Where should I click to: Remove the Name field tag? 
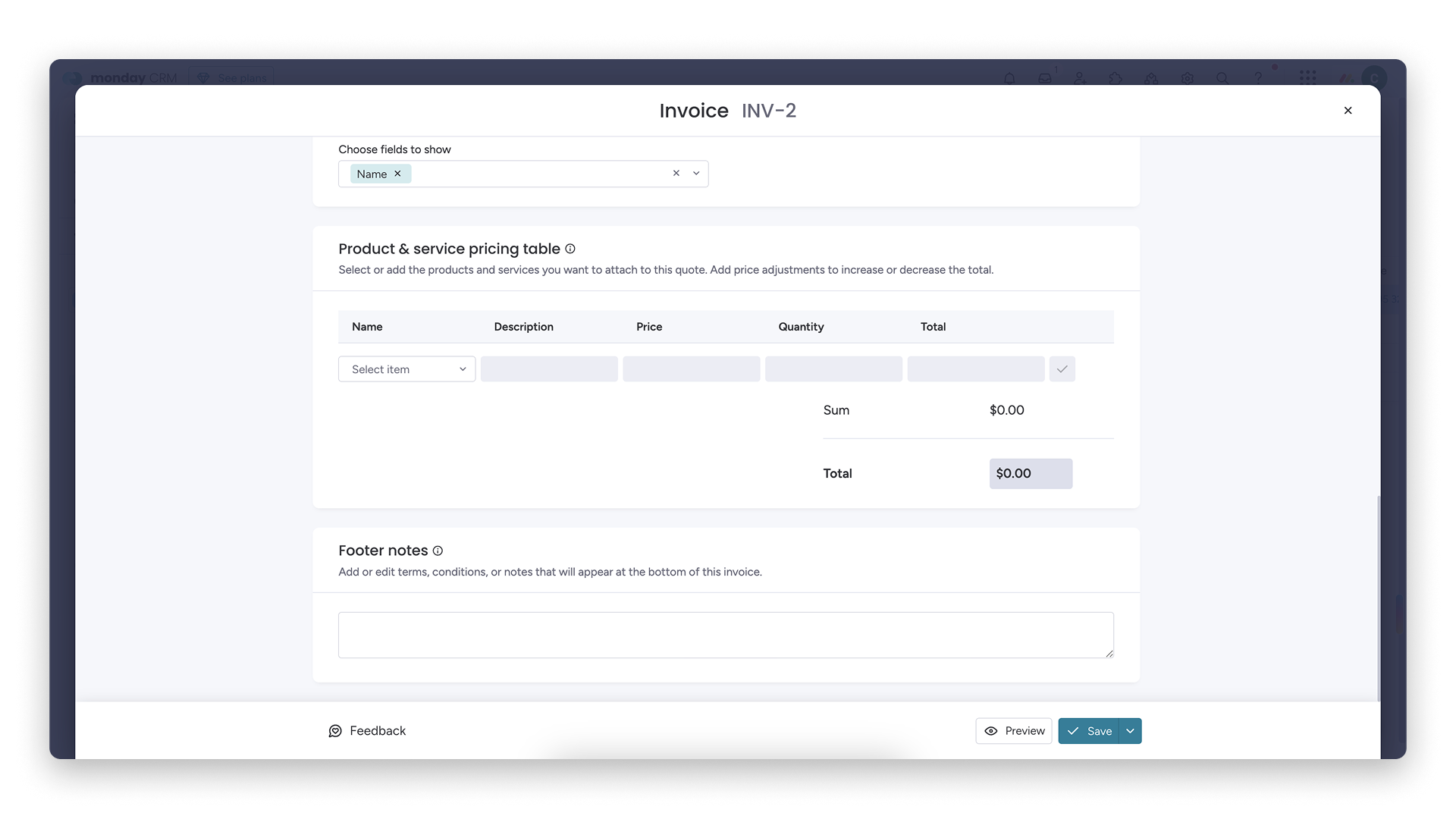[397, 174]
